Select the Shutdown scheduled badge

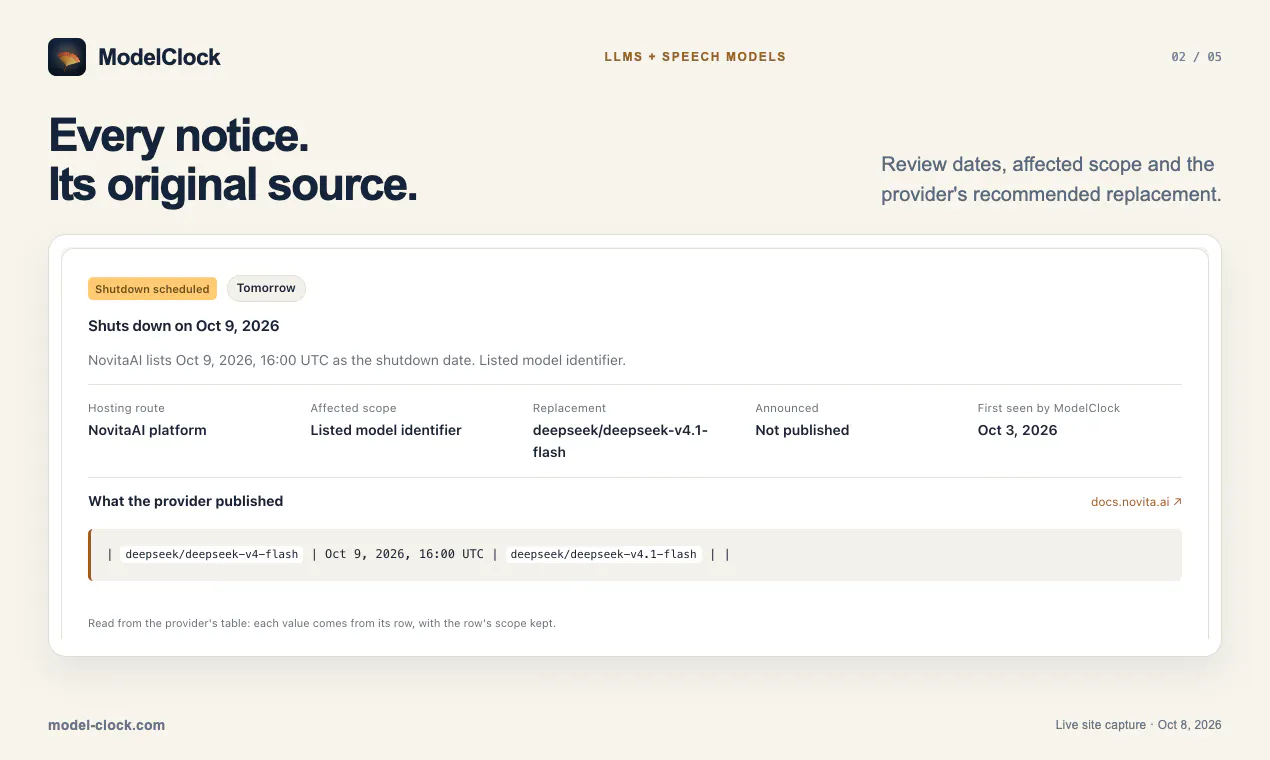(x=152, y=289)
